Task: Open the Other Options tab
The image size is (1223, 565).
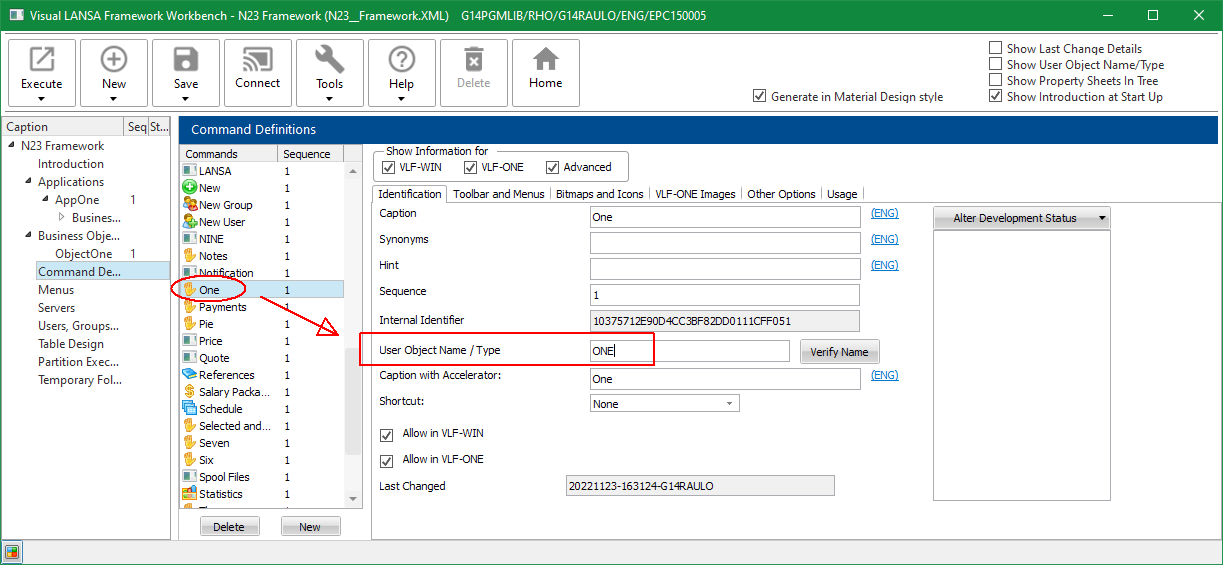Action: click(x=782, y=194)
